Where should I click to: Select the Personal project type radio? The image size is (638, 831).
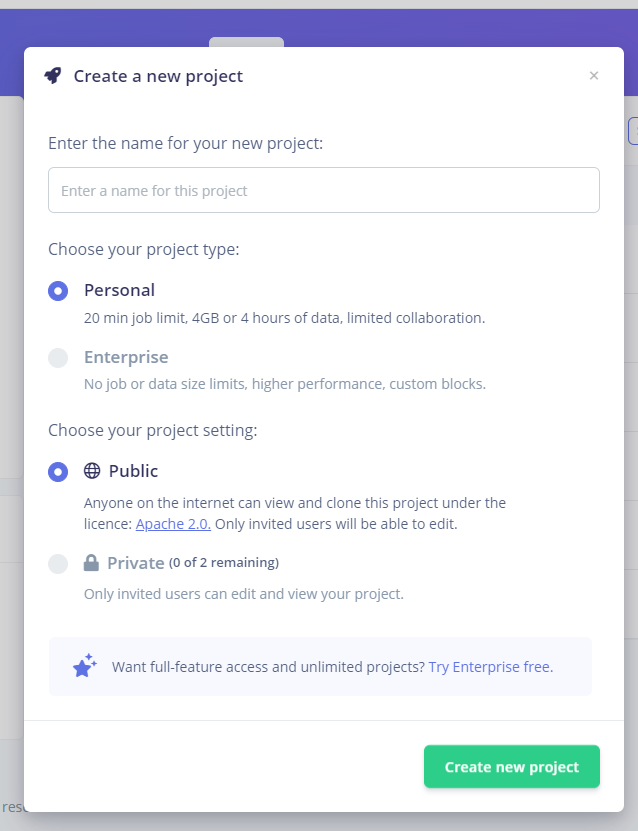click(x=58, y=291)
